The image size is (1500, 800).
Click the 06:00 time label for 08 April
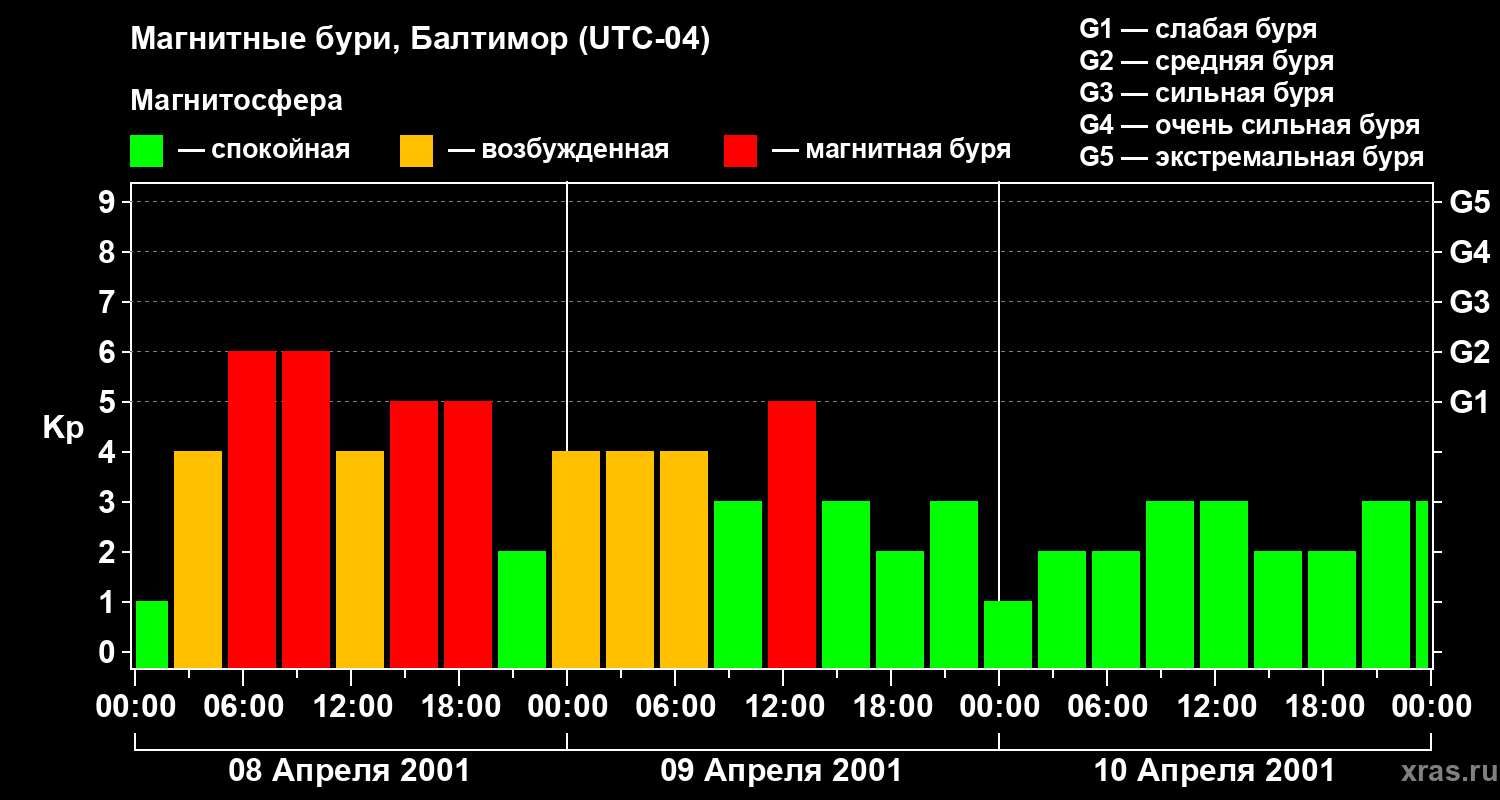[243, 707]
